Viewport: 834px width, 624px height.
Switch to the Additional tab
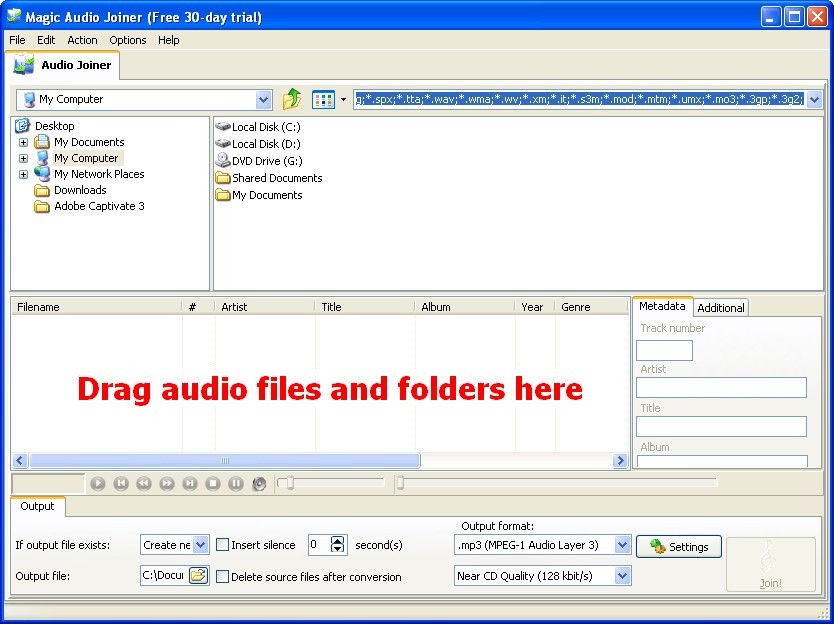tap(721, 307)
